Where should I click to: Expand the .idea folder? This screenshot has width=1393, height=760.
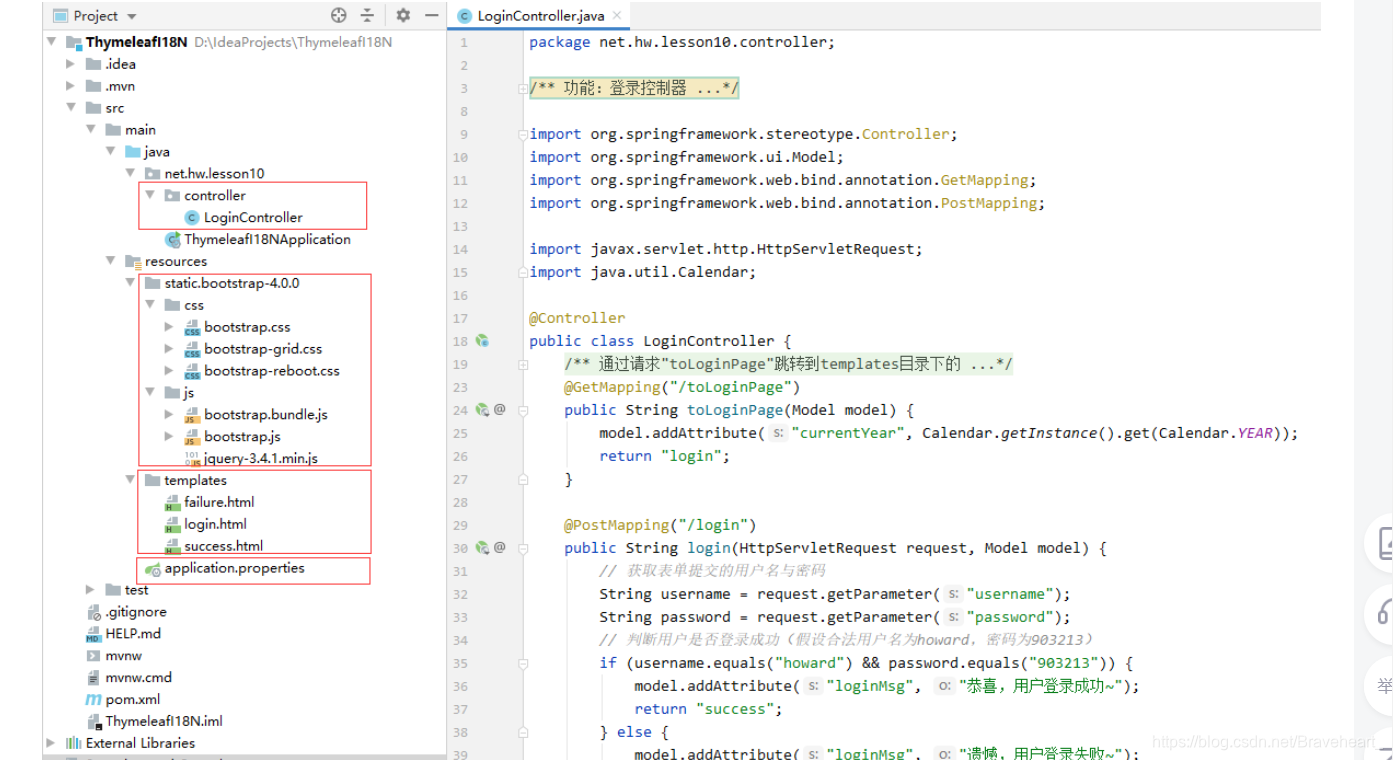tap(70, 64)
